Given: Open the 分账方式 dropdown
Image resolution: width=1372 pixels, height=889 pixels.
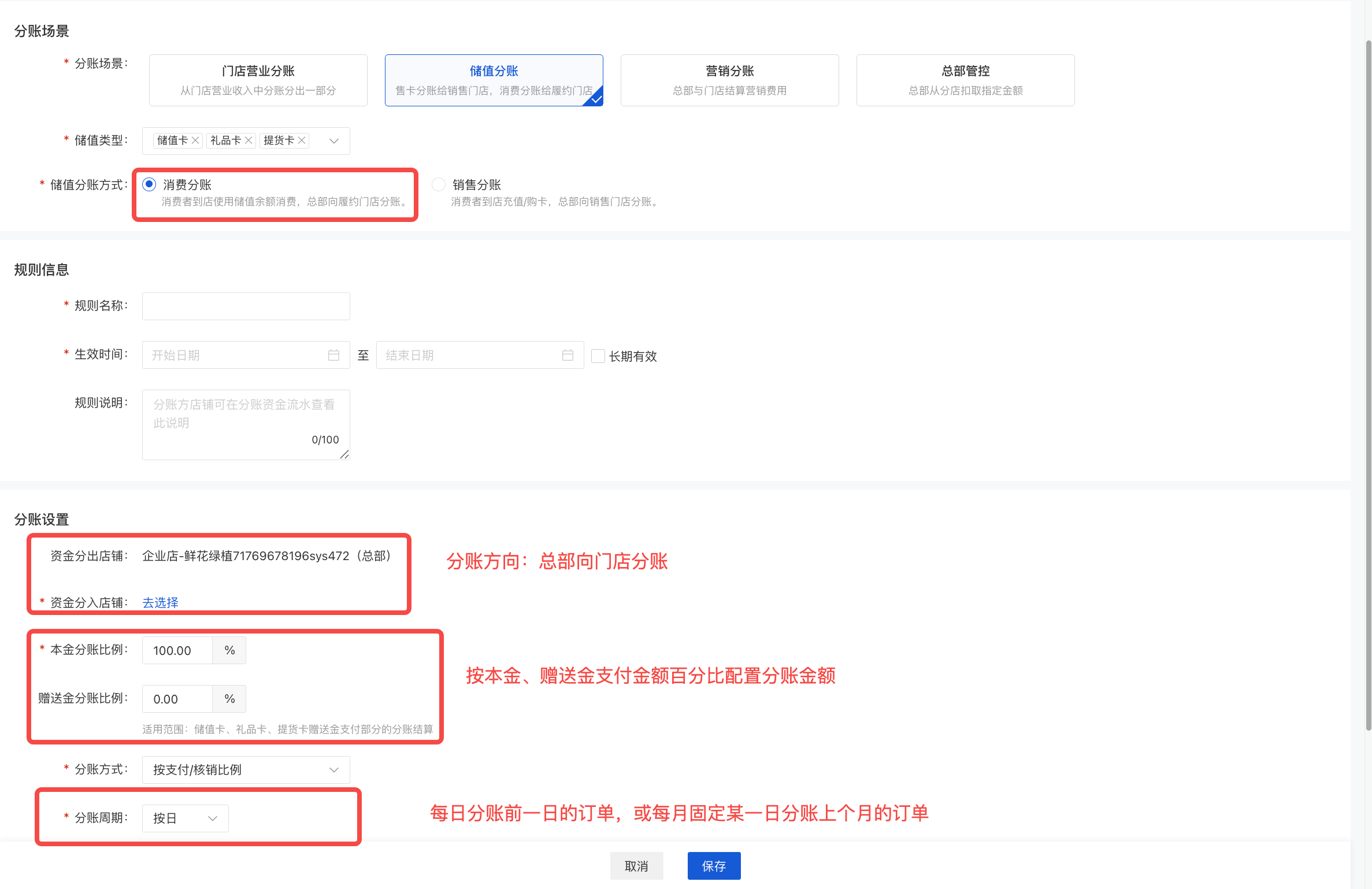Looking at the screenshot, I should (x=246, y=770).
